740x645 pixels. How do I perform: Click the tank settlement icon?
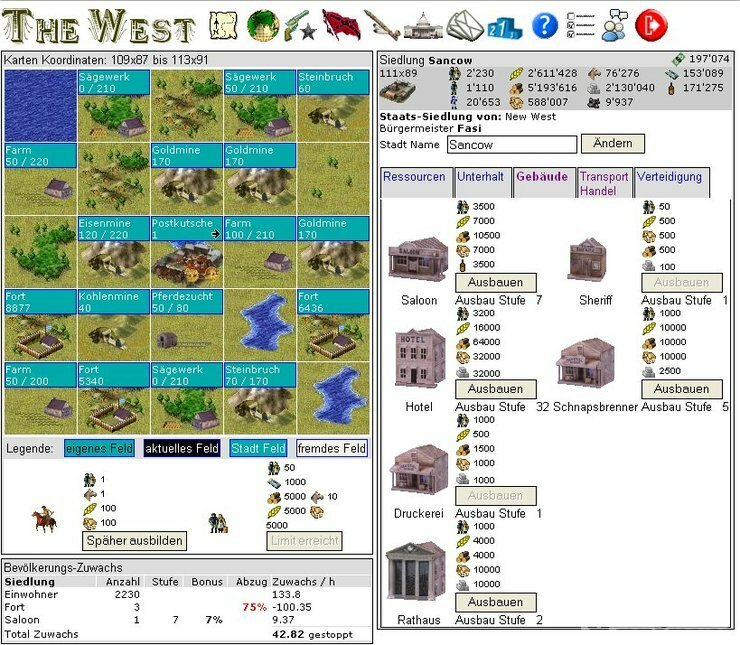click(x=398, y=91)
